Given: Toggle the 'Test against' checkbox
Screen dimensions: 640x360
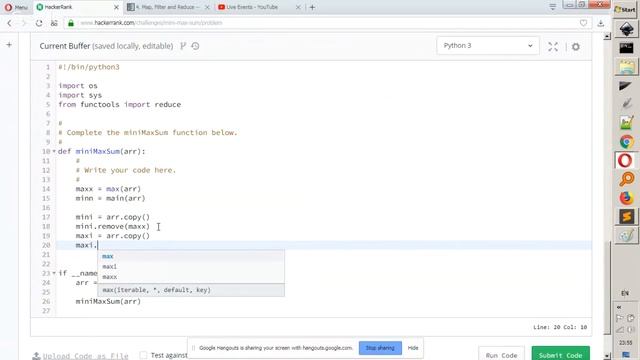Looking at the screenshot, I should pos(143,355).
